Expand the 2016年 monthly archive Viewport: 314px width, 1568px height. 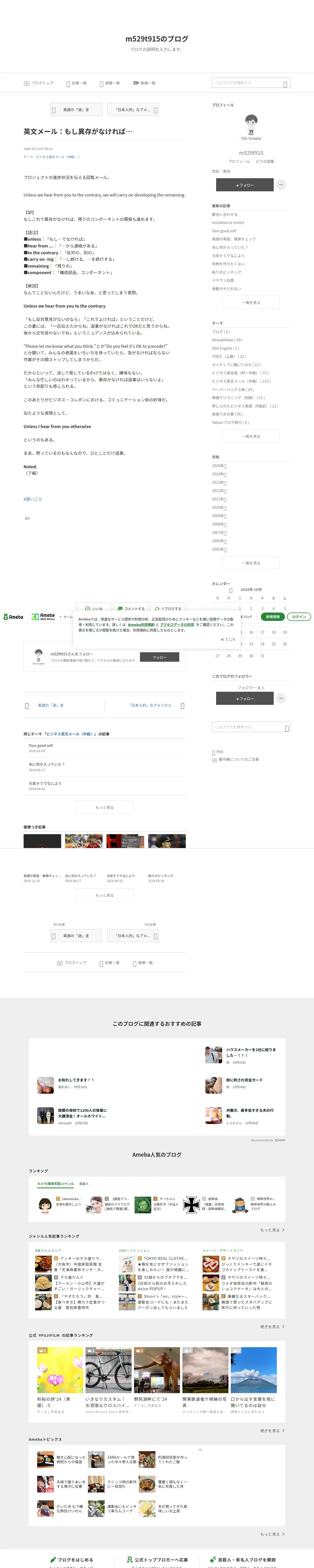pyautogui.click(x=219, y=466)
